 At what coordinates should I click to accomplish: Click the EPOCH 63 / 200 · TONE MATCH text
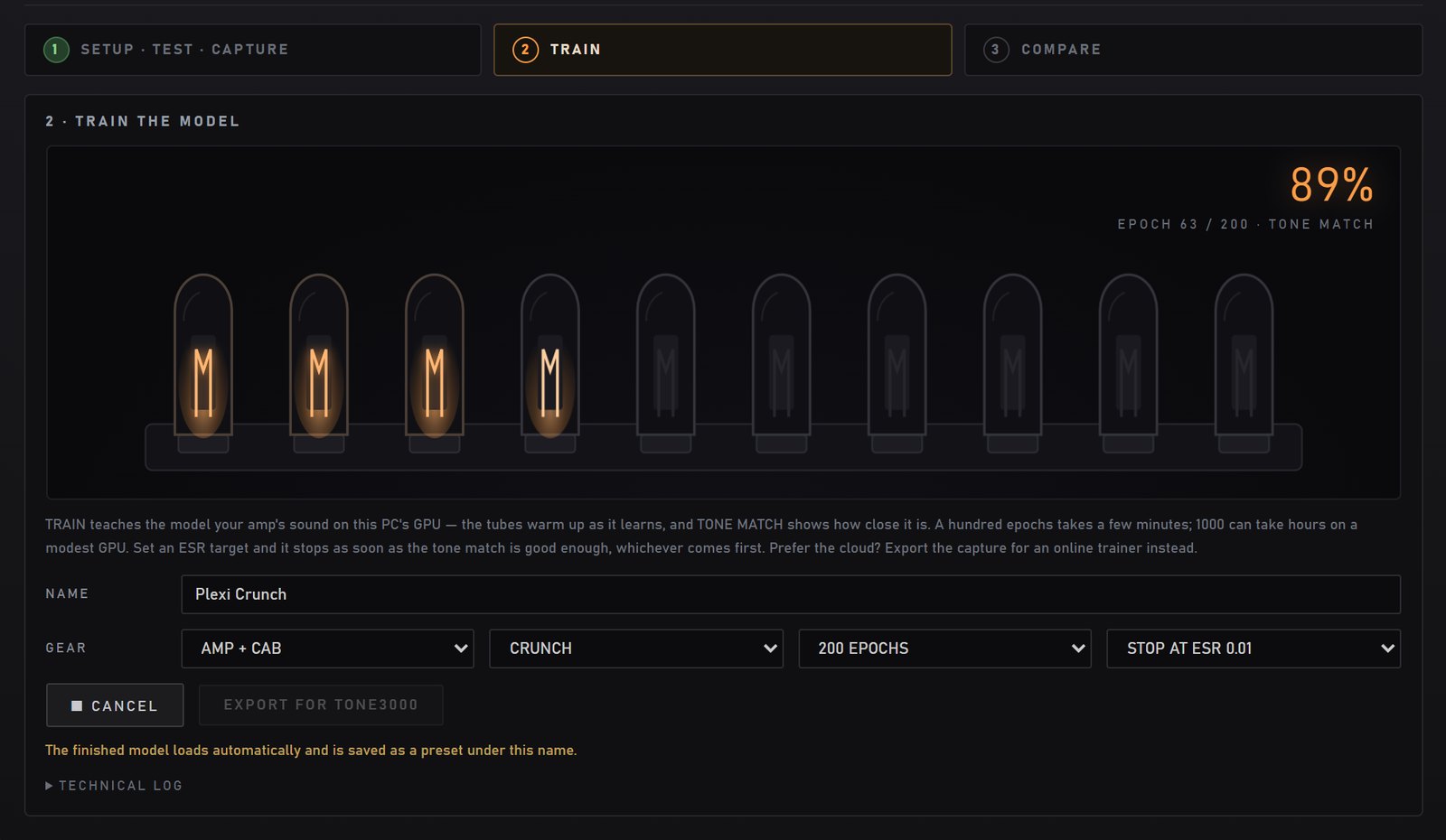pos(1245,224)
